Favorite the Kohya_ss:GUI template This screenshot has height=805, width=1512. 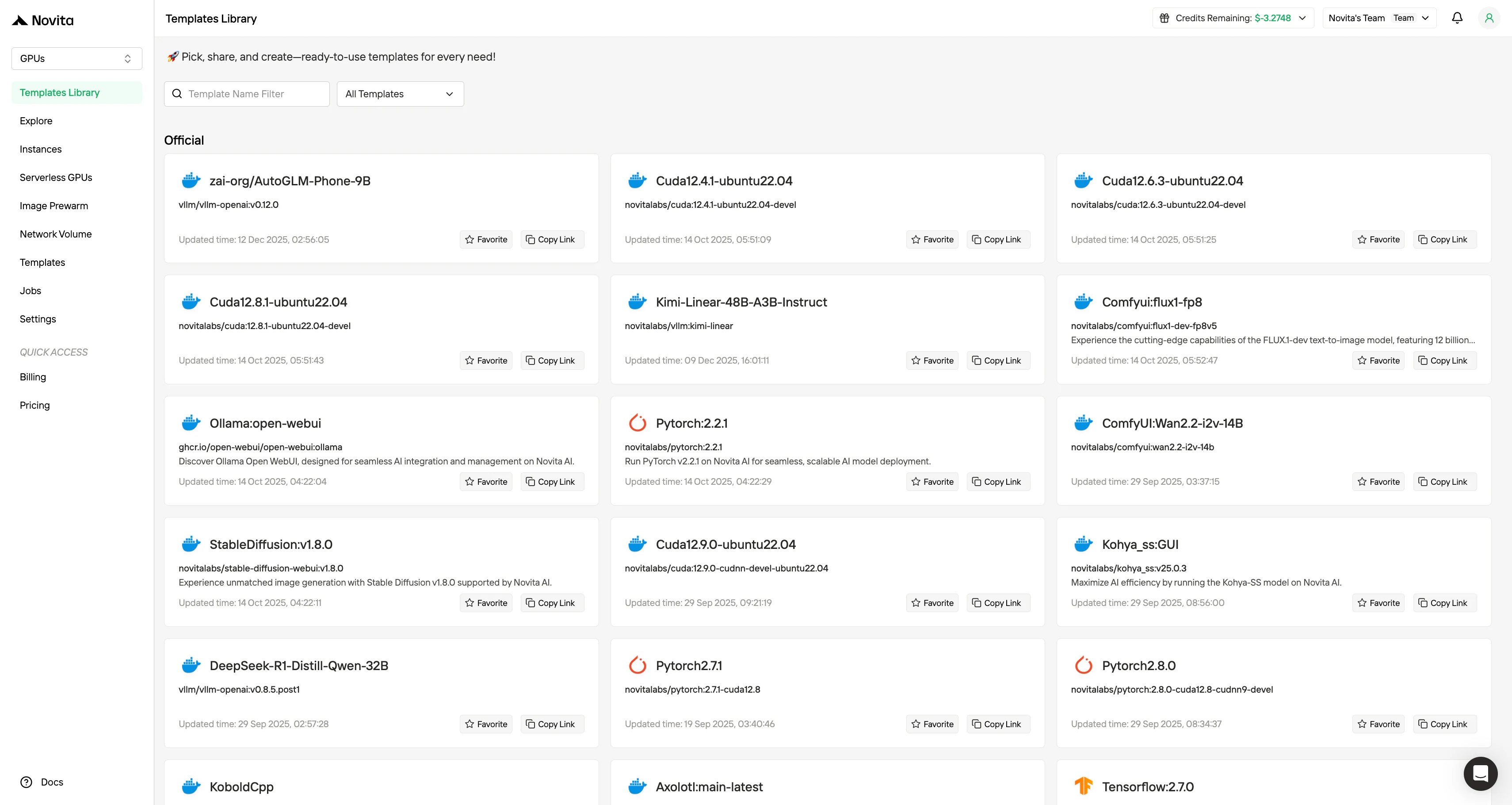[1378, 603]
